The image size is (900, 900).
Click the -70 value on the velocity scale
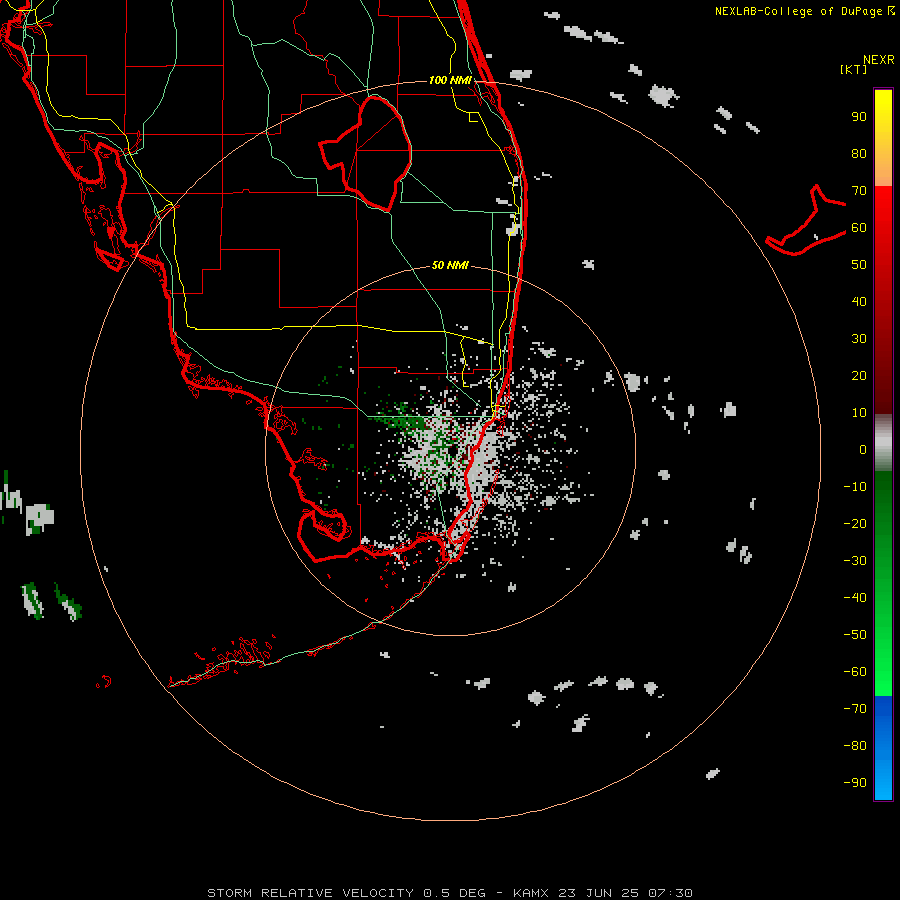855,709
